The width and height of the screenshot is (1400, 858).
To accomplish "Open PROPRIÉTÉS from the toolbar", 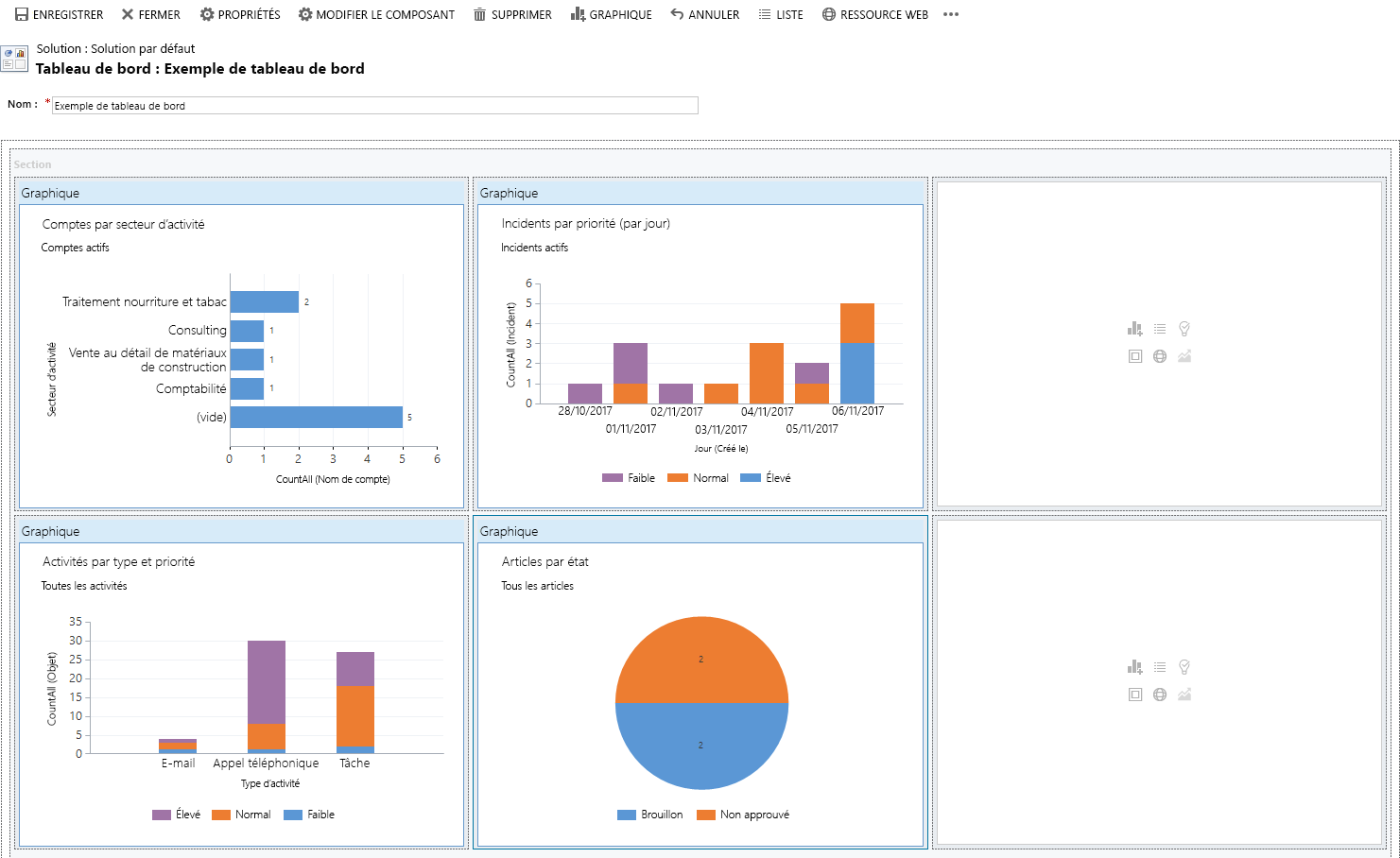I will pos(240,14).
